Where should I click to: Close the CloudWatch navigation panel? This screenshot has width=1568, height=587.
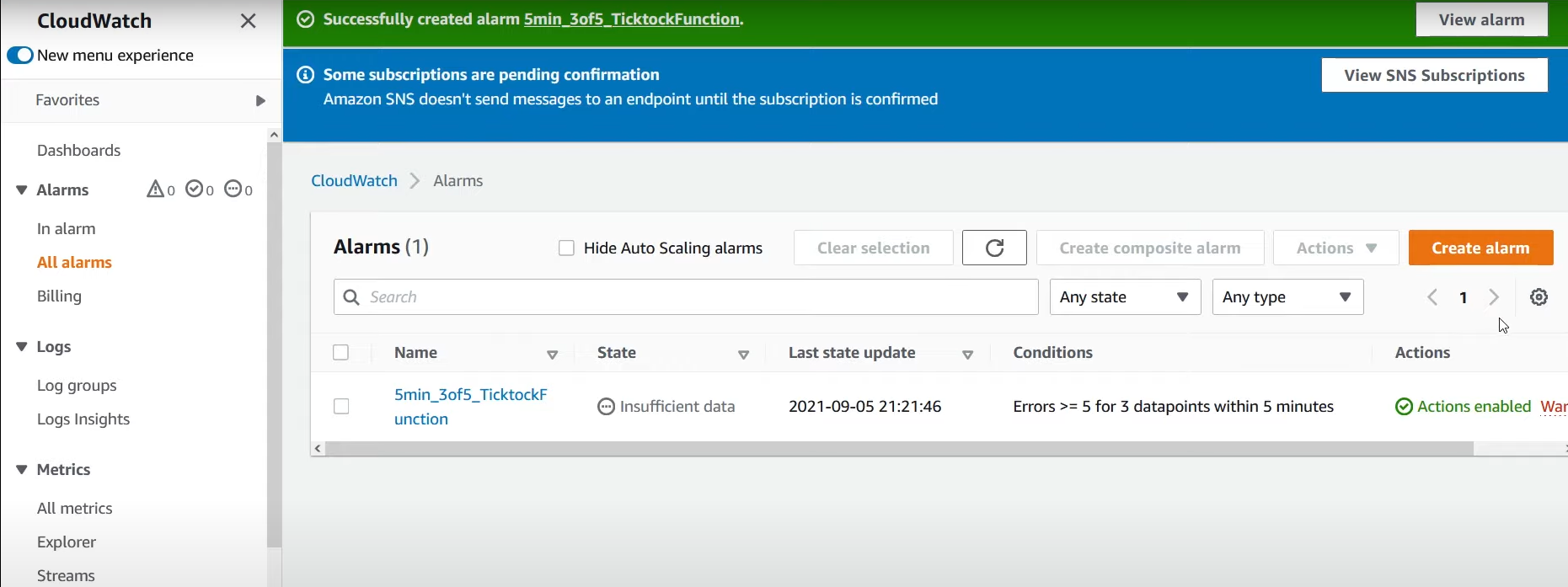pos(248,21)
